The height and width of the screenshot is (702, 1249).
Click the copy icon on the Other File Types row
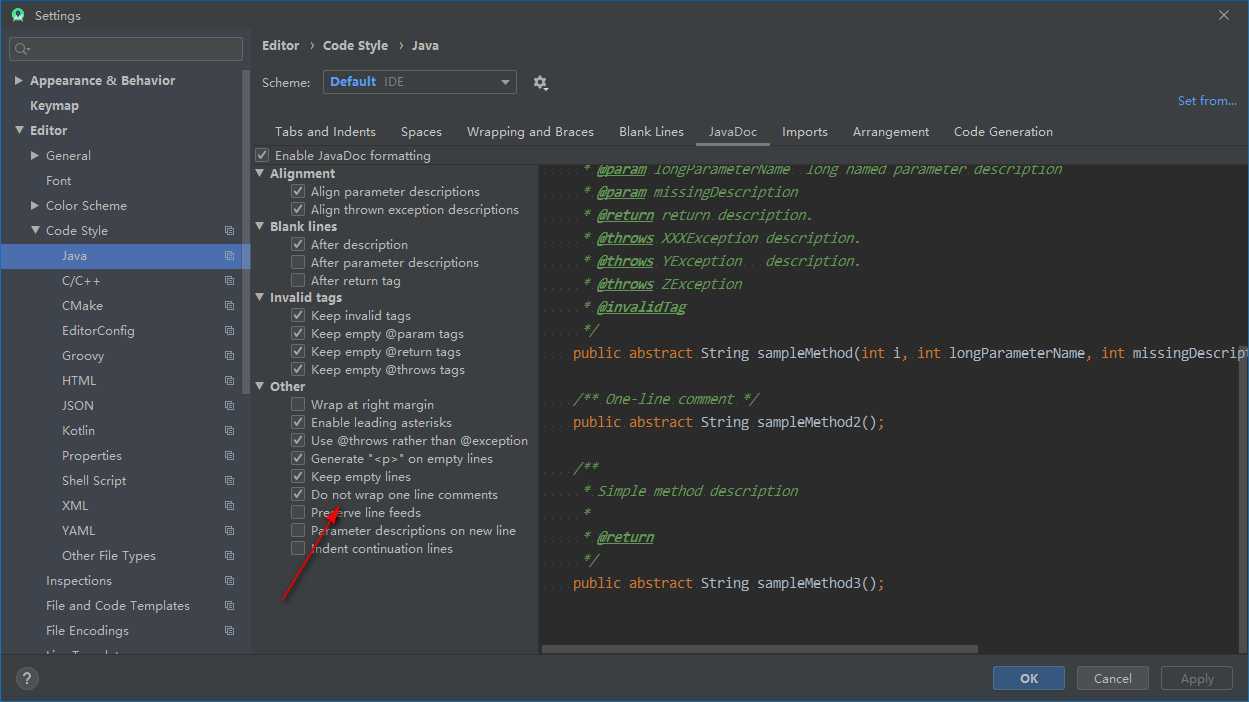coord(229,556)
